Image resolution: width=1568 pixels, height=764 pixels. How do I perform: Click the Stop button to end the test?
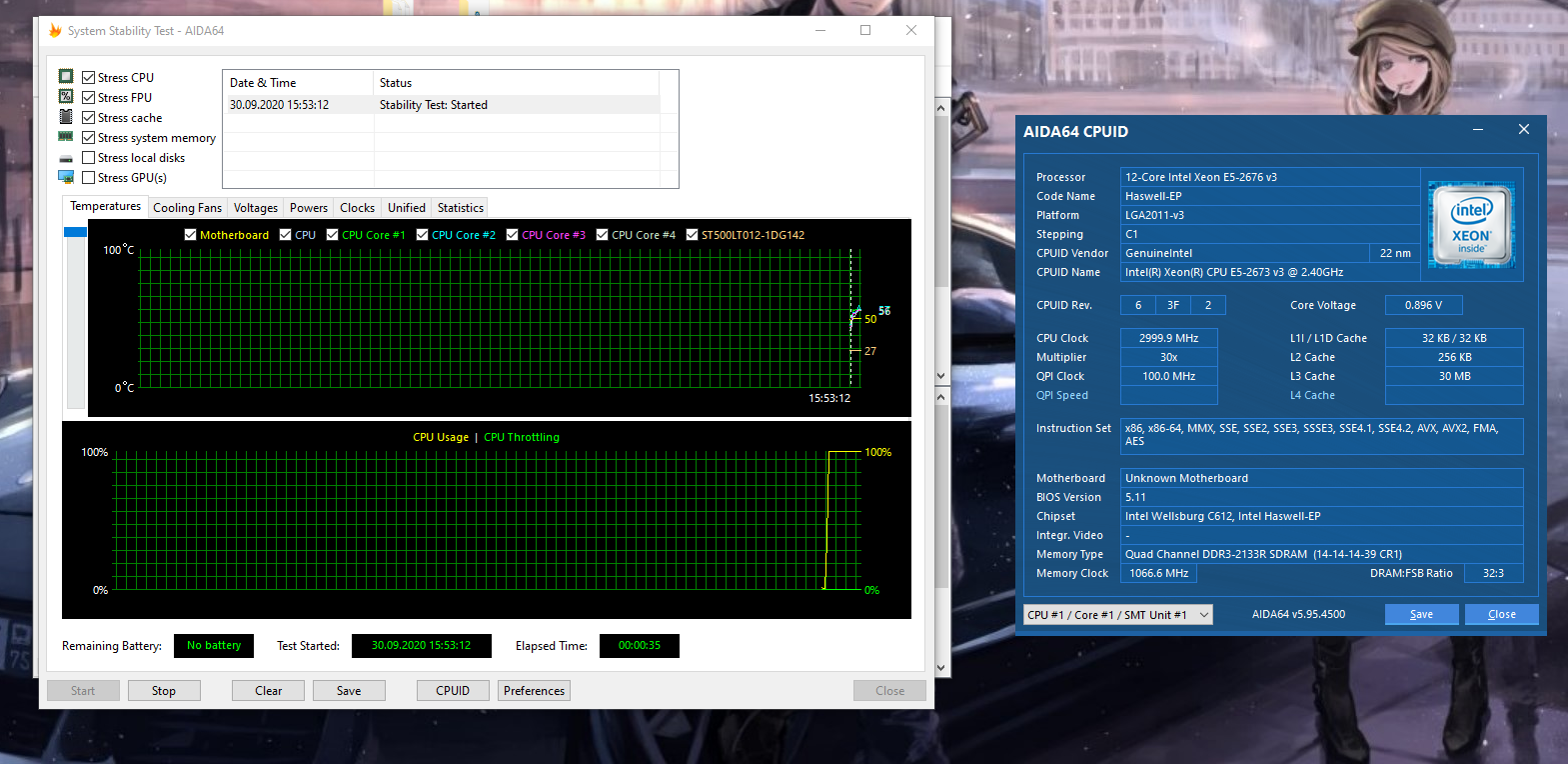(164, 691)
